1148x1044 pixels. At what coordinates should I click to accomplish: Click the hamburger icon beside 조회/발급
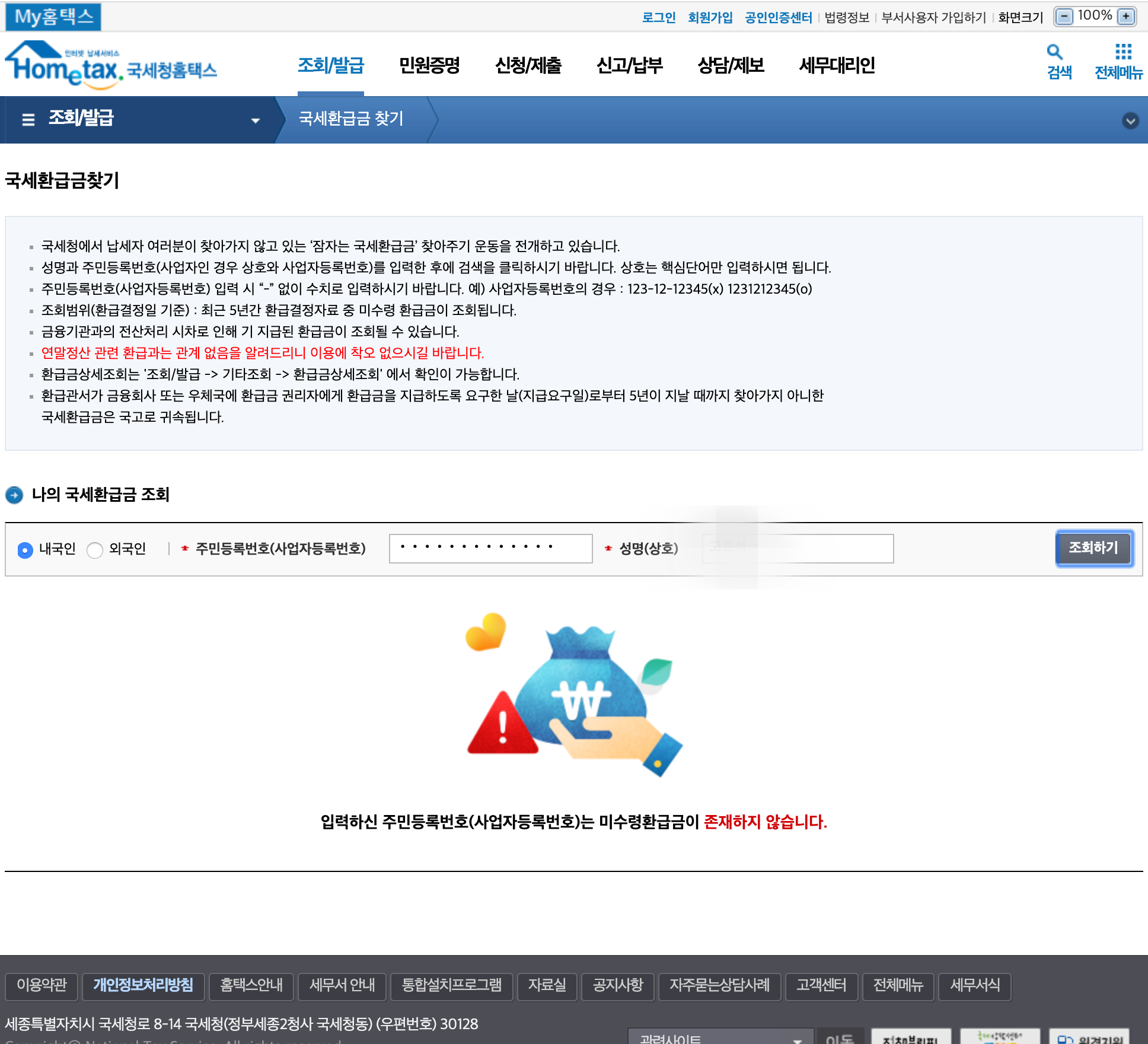click(28, 120)
